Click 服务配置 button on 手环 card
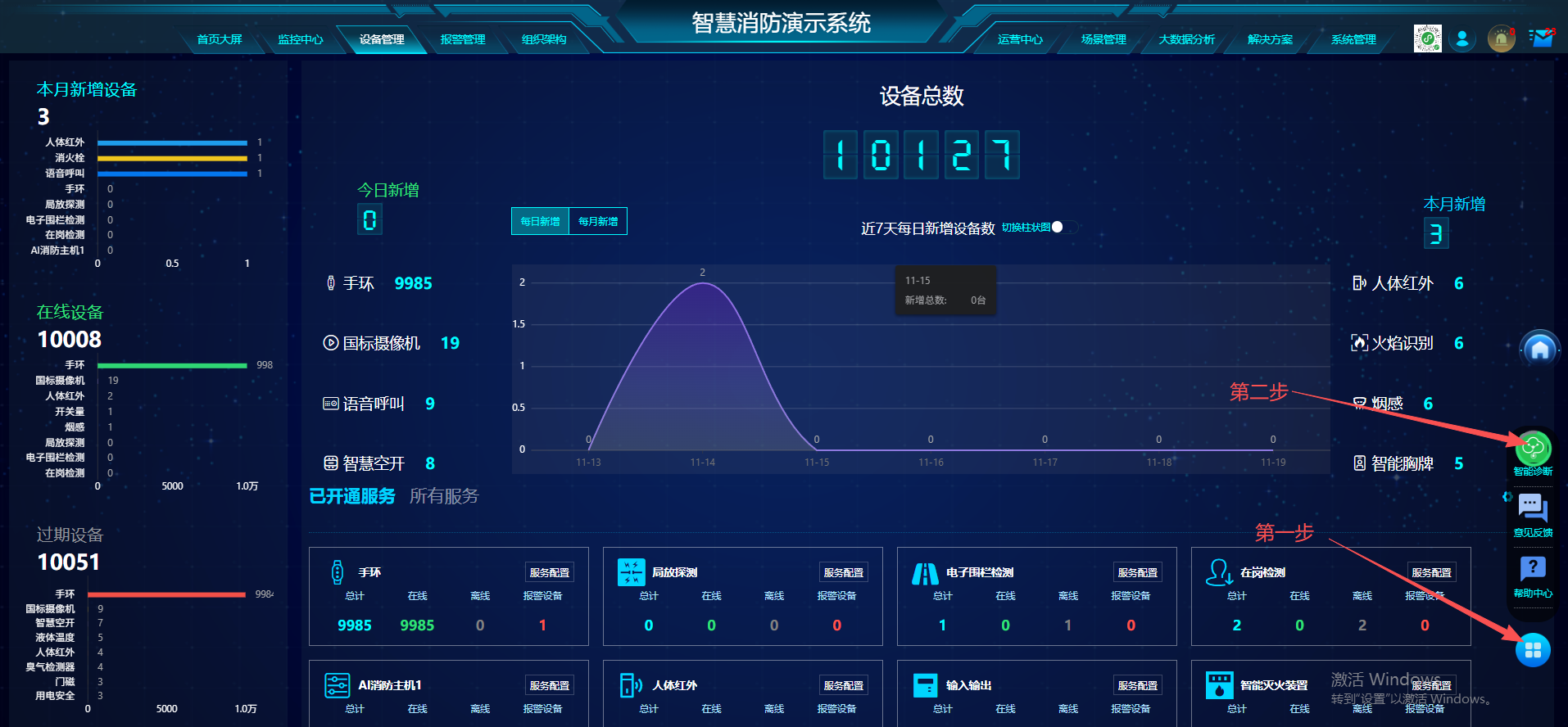This screenshot has height=727, width=1568. pos(549,572)
